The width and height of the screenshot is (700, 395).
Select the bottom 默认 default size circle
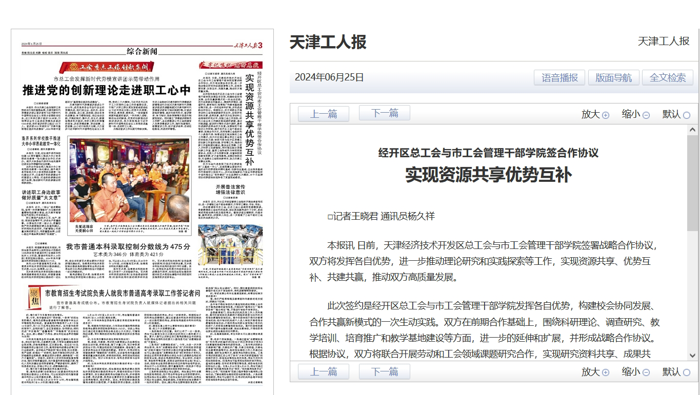click(687, 372)
